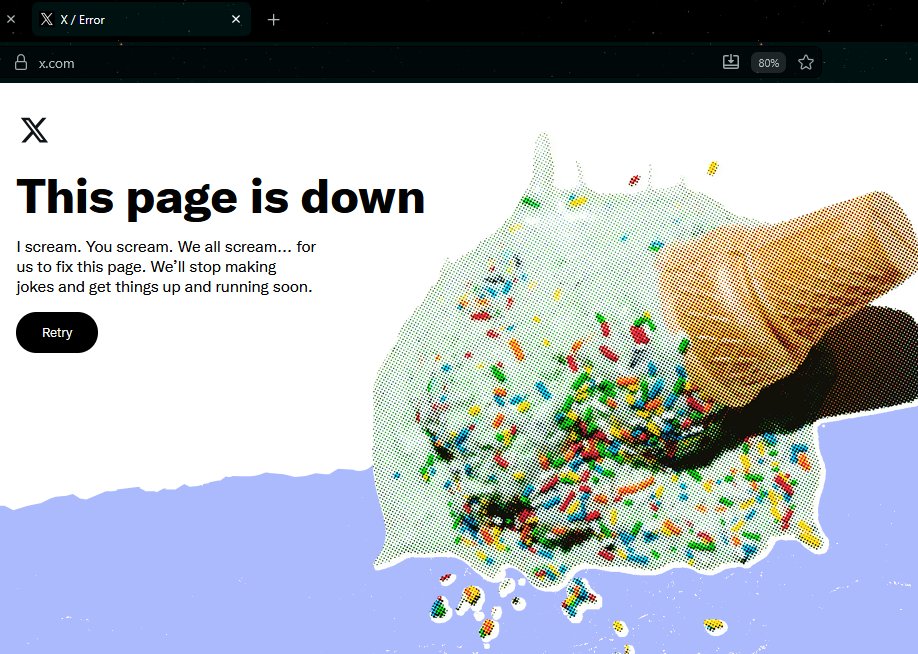Screen dimensions: 918x654
Task: Open a new browser tab
Action: 273,20
